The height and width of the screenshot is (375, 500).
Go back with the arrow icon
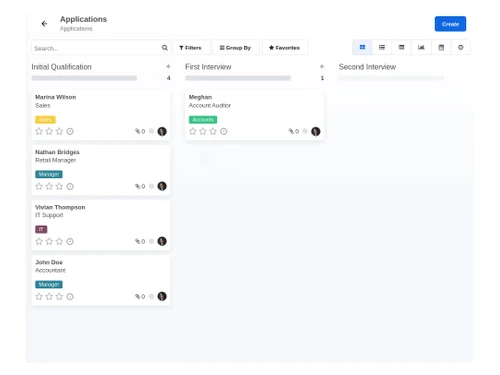[44, 24]
